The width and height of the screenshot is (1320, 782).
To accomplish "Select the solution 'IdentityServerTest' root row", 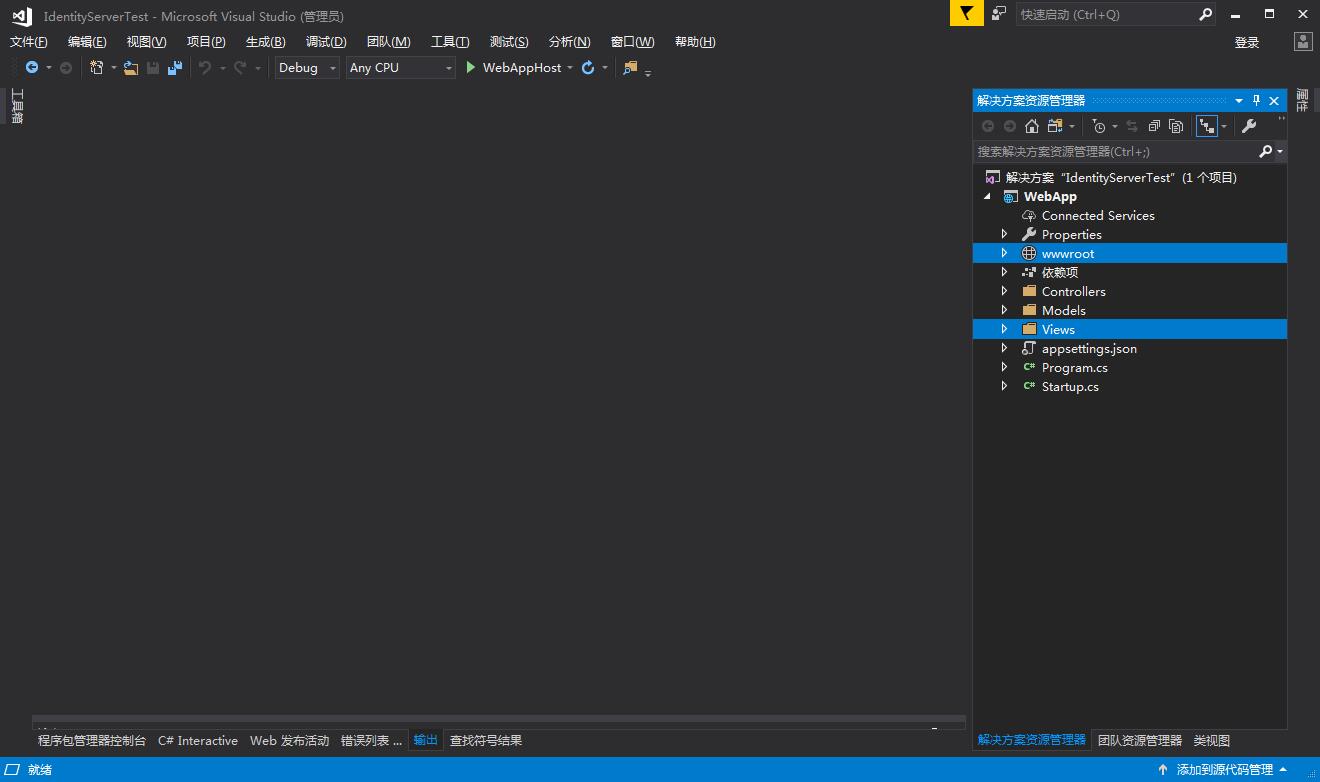I will coord(1130,178).
